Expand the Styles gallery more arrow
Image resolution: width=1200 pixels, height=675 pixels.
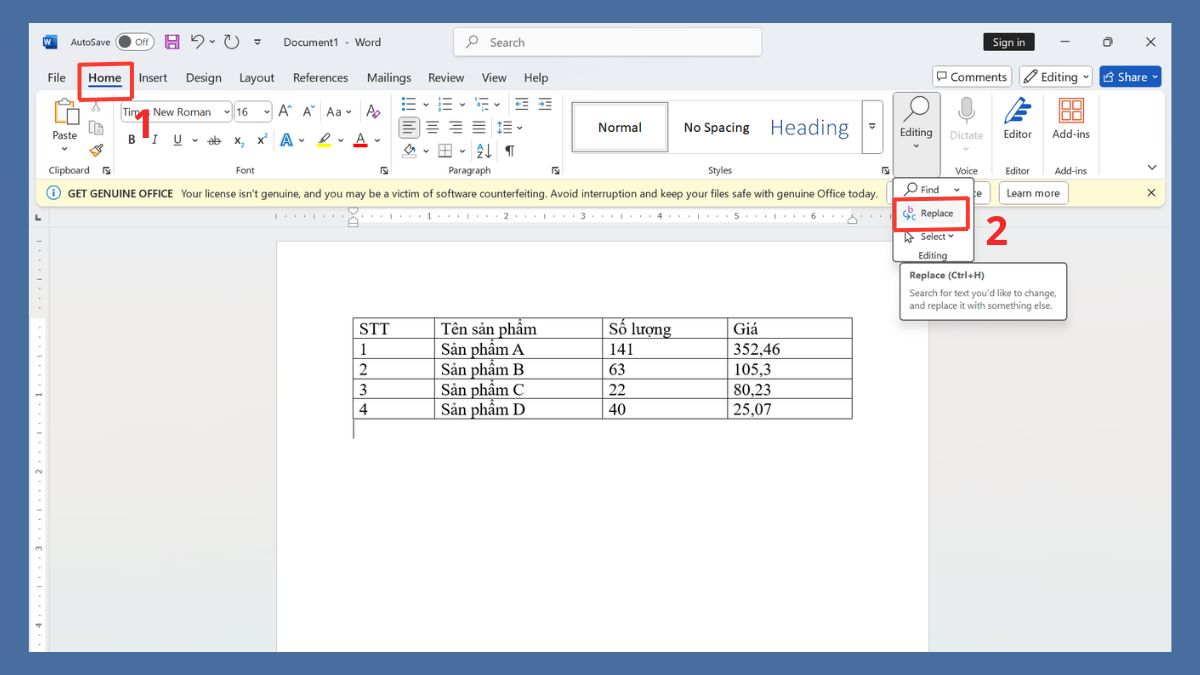872,127
